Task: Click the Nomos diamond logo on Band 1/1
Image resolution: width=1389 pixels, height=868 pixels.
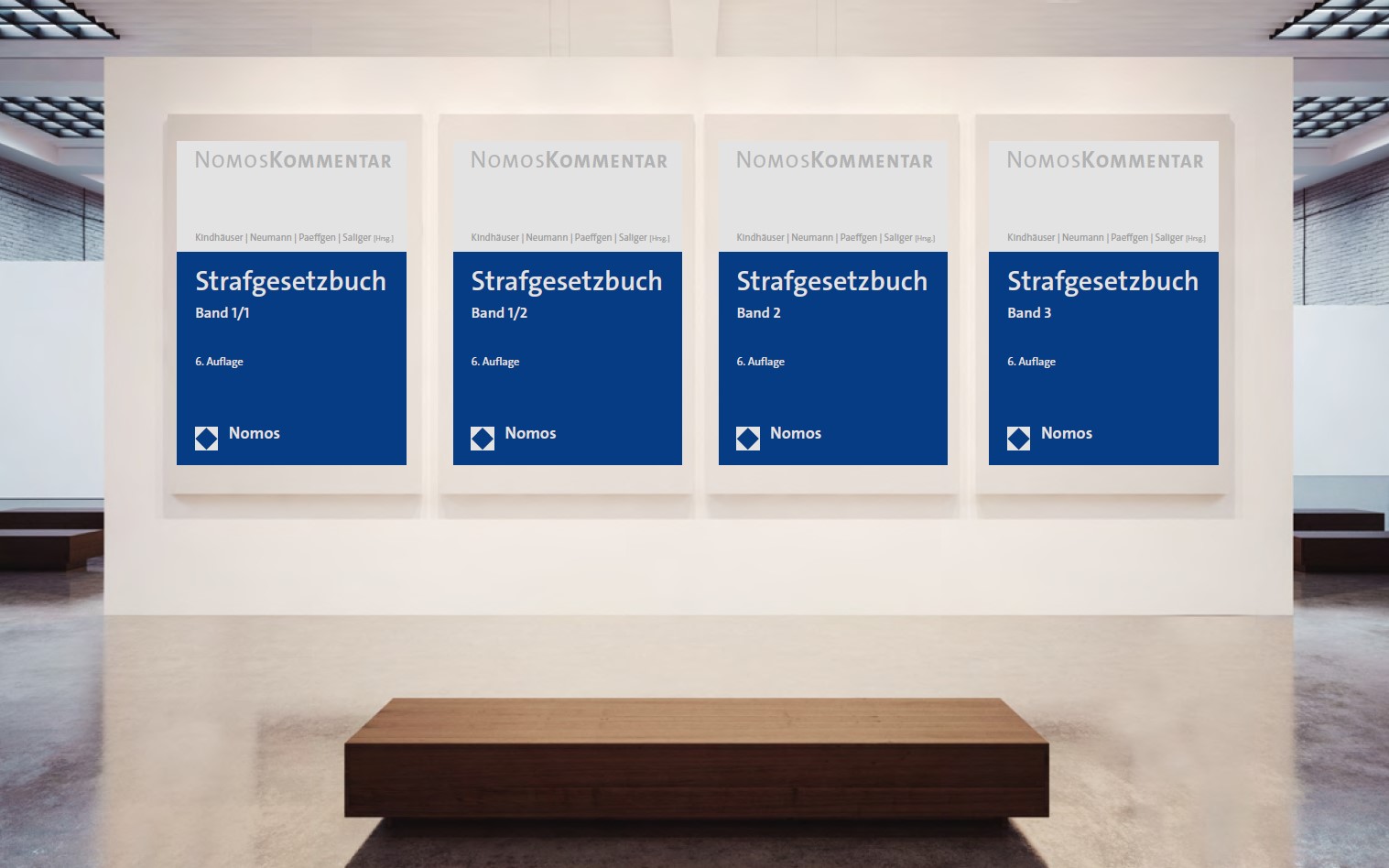Action: pos(207,439)
